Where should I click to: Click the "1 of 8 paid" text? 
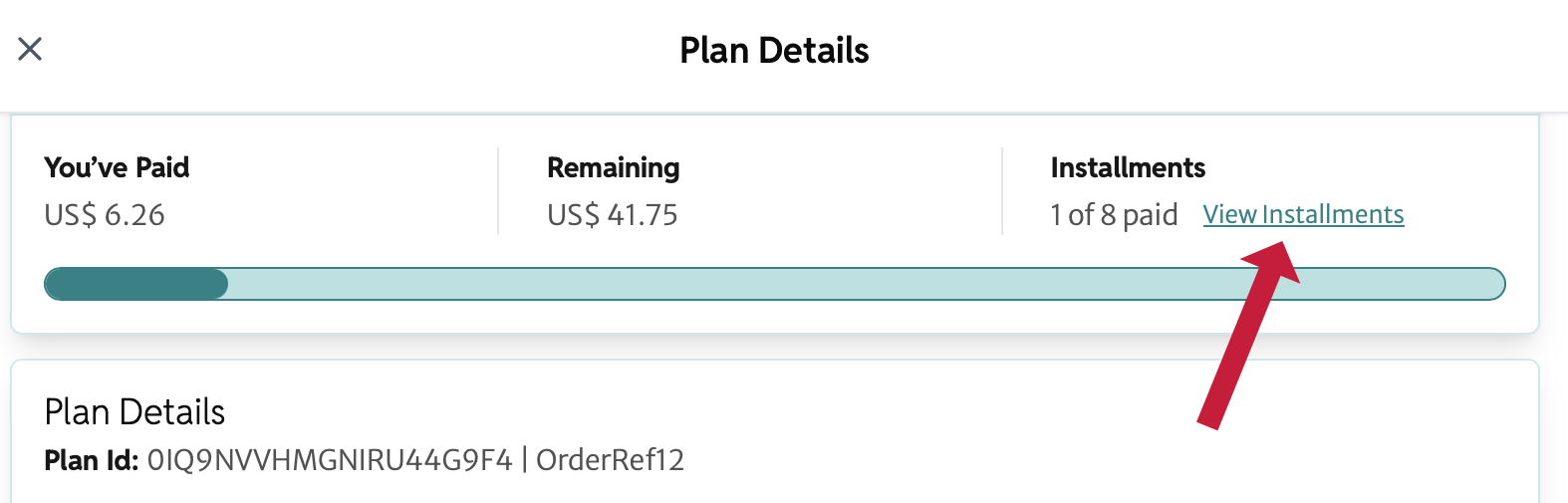click(x=1114, y=215)
